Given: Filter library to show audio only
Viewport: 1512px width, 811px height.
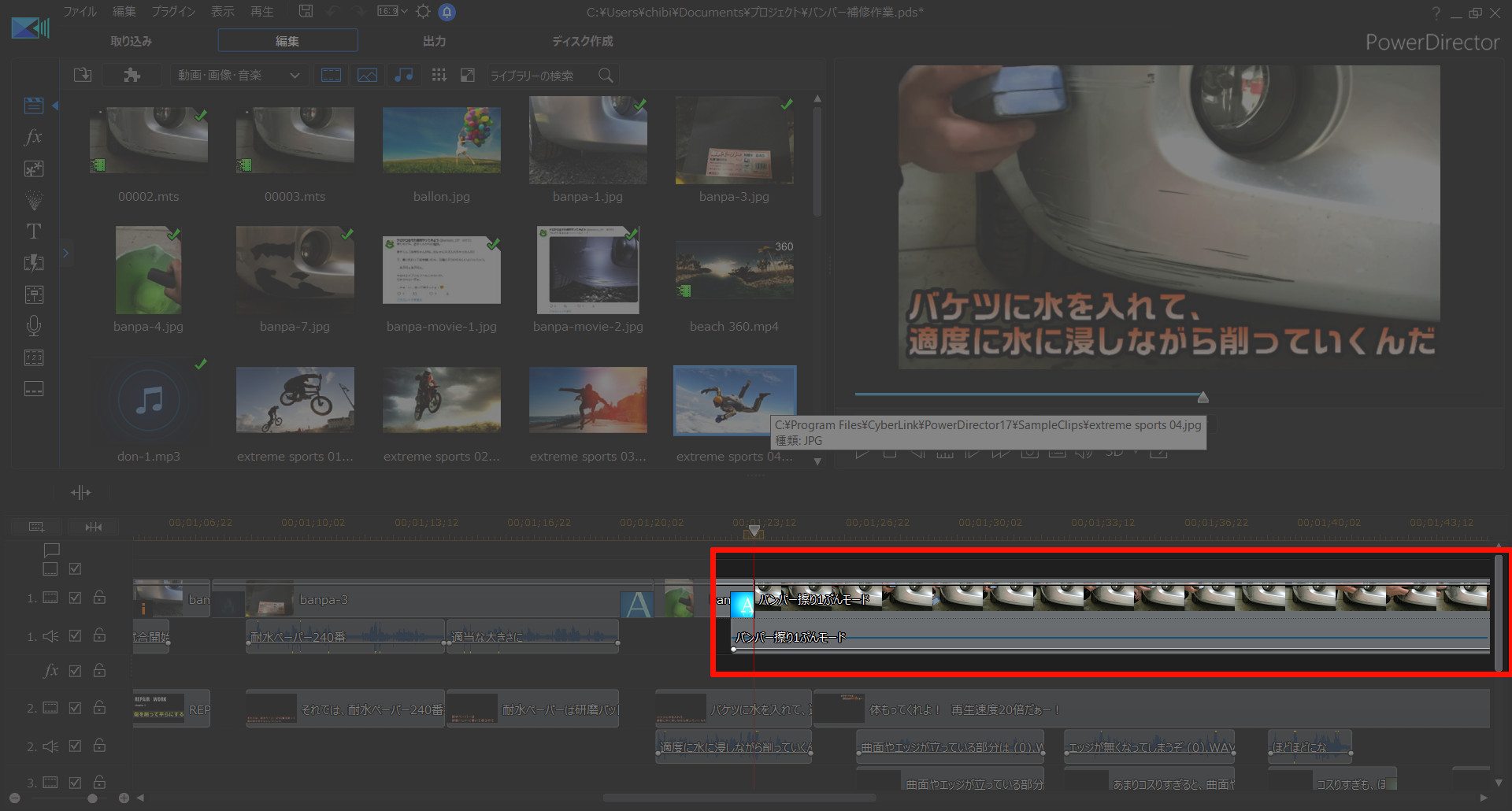Looking at the screenshot, I should [x=403, y=75].
